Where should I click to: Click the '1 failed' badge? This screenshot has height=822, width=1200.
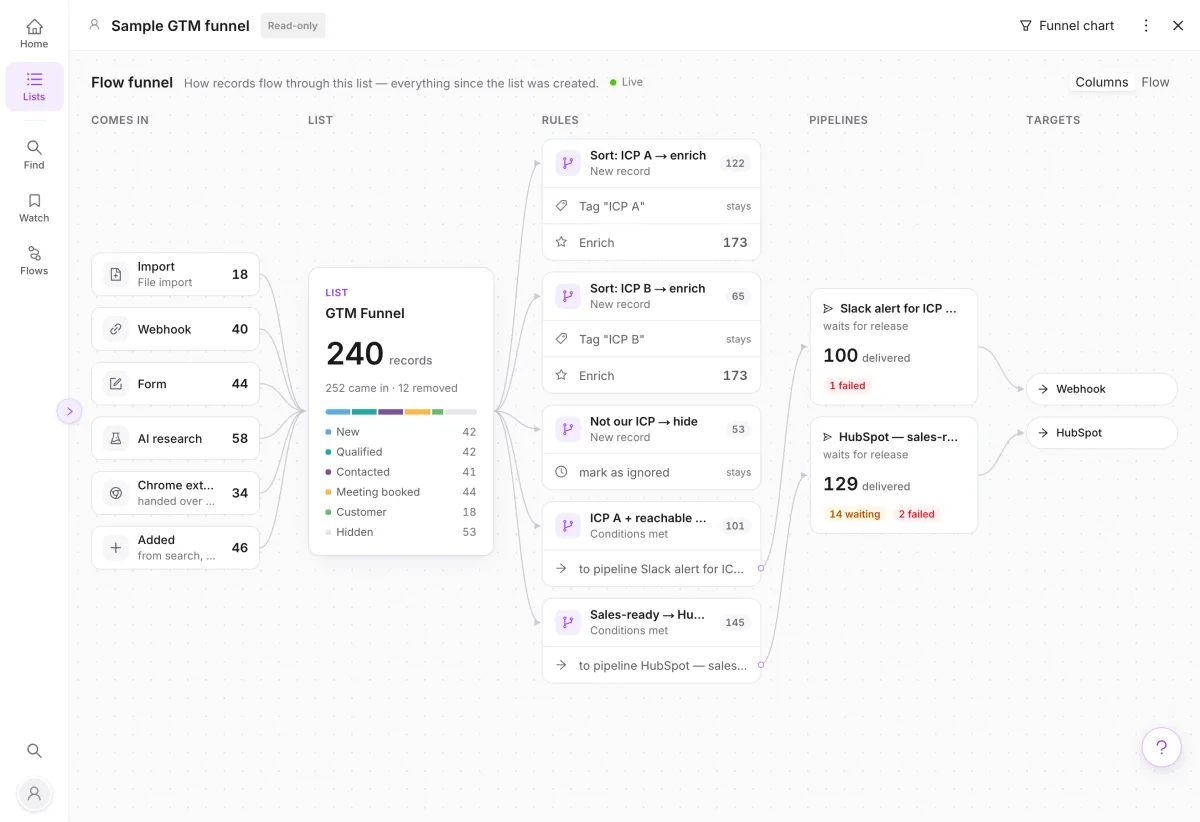[x=847, y=385]
